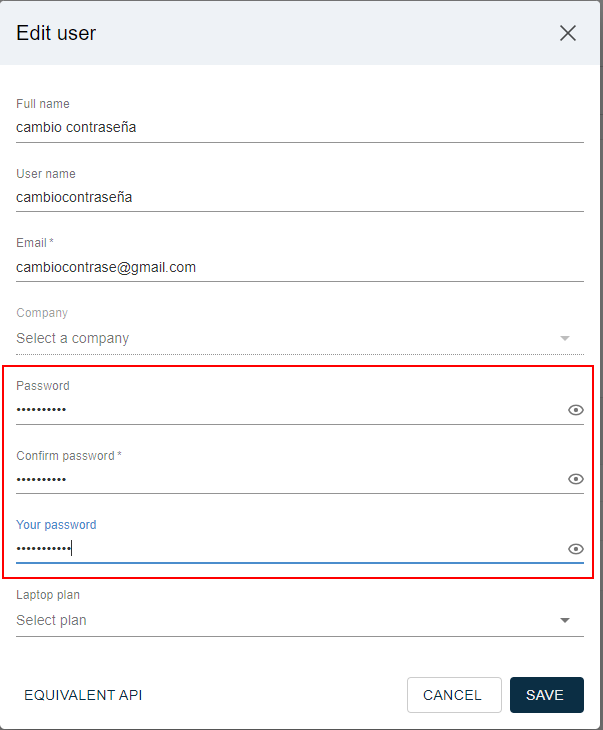Expand the Company dropdown arrow

pos(565,338)
